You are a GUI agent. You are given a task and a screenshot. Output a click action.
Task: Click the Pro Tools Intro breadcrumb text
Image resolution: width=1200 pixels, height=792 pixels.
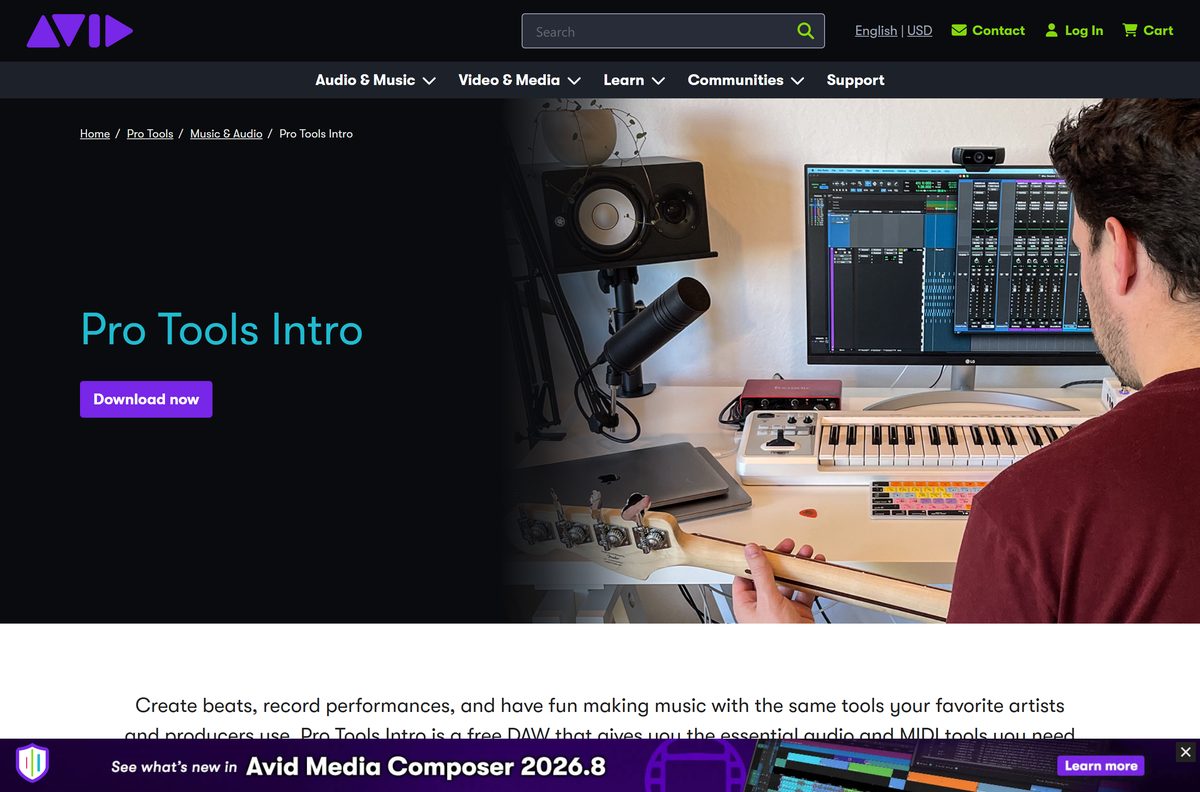[x=316, y=134]
